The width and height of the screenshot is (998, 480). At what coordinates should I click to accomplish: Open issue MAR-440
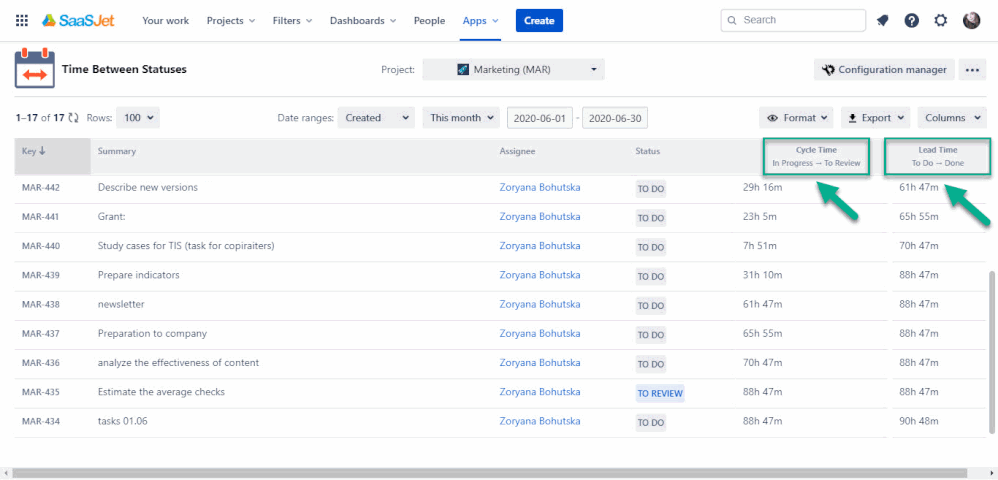[x=41, y=246]
